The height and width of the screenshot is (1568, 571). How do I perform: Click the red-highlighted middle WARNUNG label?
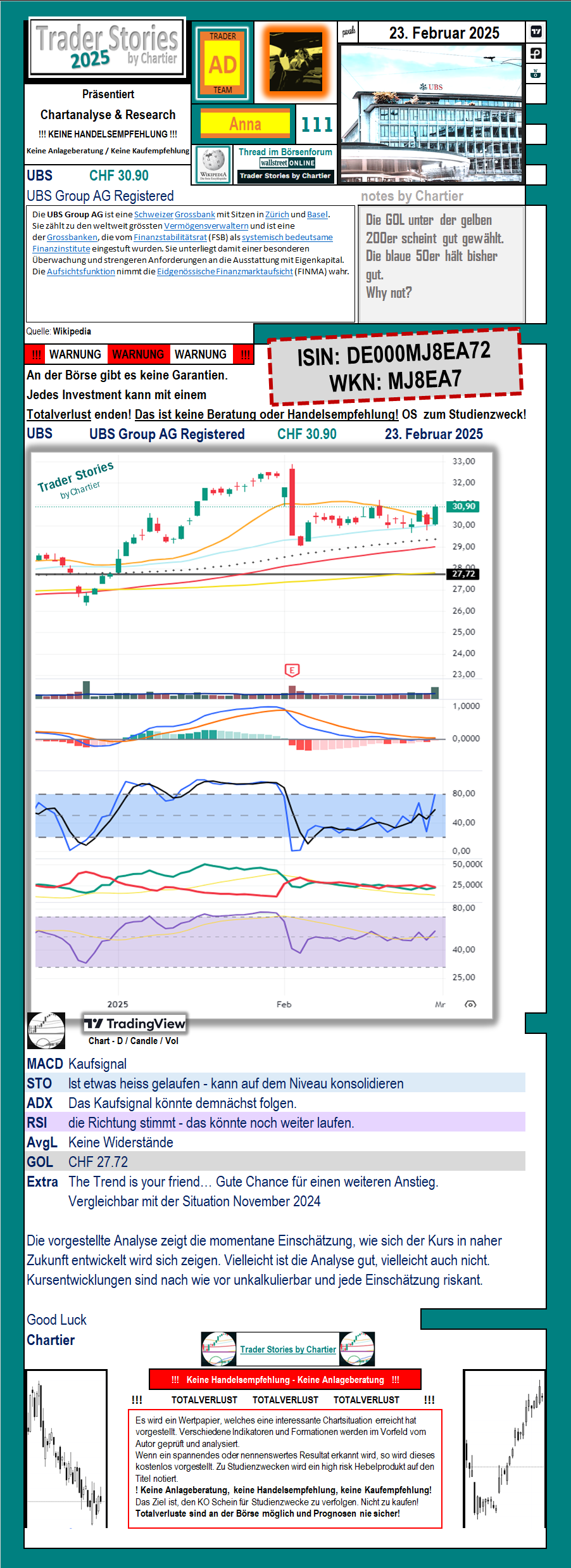pyautogui.click(x=138, y=354)
